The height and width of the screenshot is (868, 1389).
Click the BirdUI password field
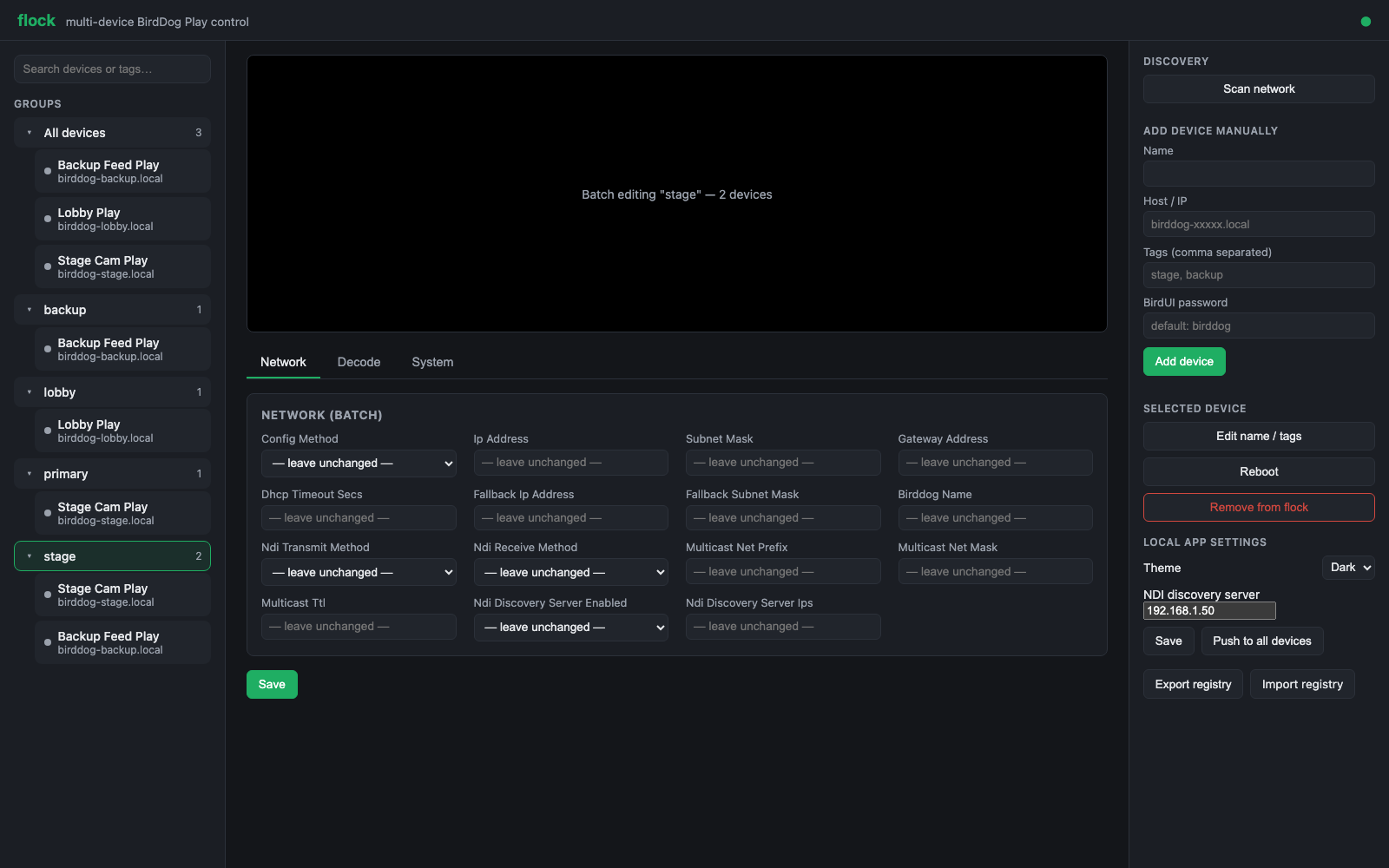[x=1259, y=325]
